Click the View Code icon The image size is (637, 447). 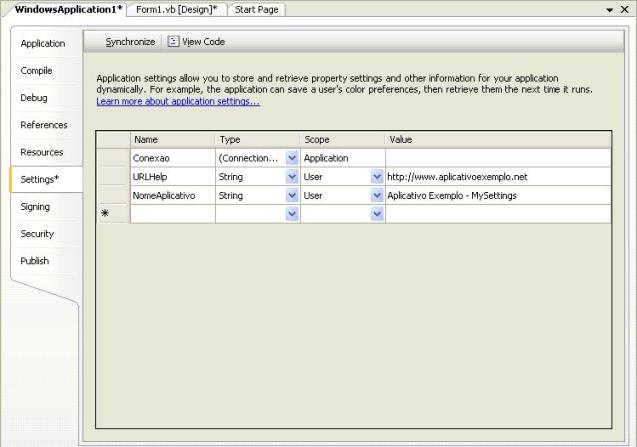click(x=174, y=42)
